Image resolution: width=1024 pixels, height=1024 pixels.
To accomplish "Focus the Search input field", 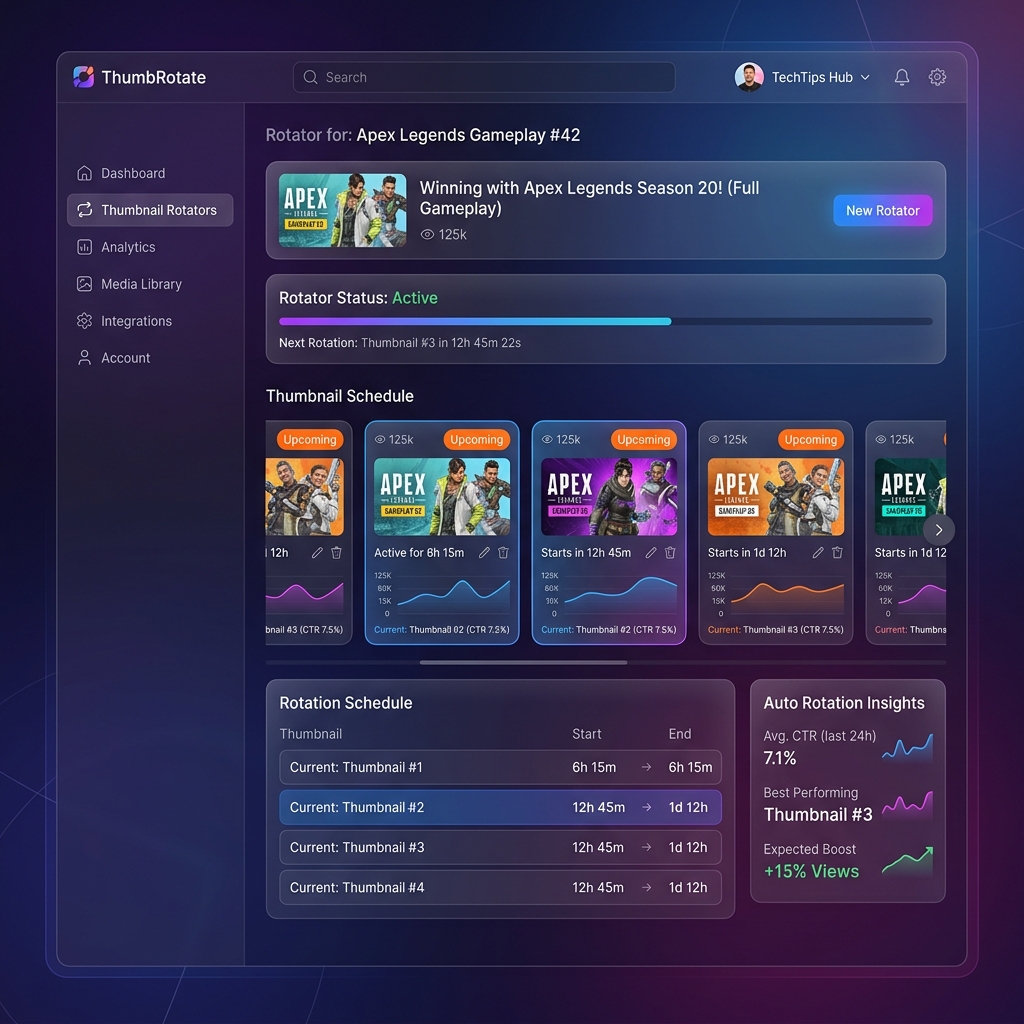I will click(x=484, y=77).
